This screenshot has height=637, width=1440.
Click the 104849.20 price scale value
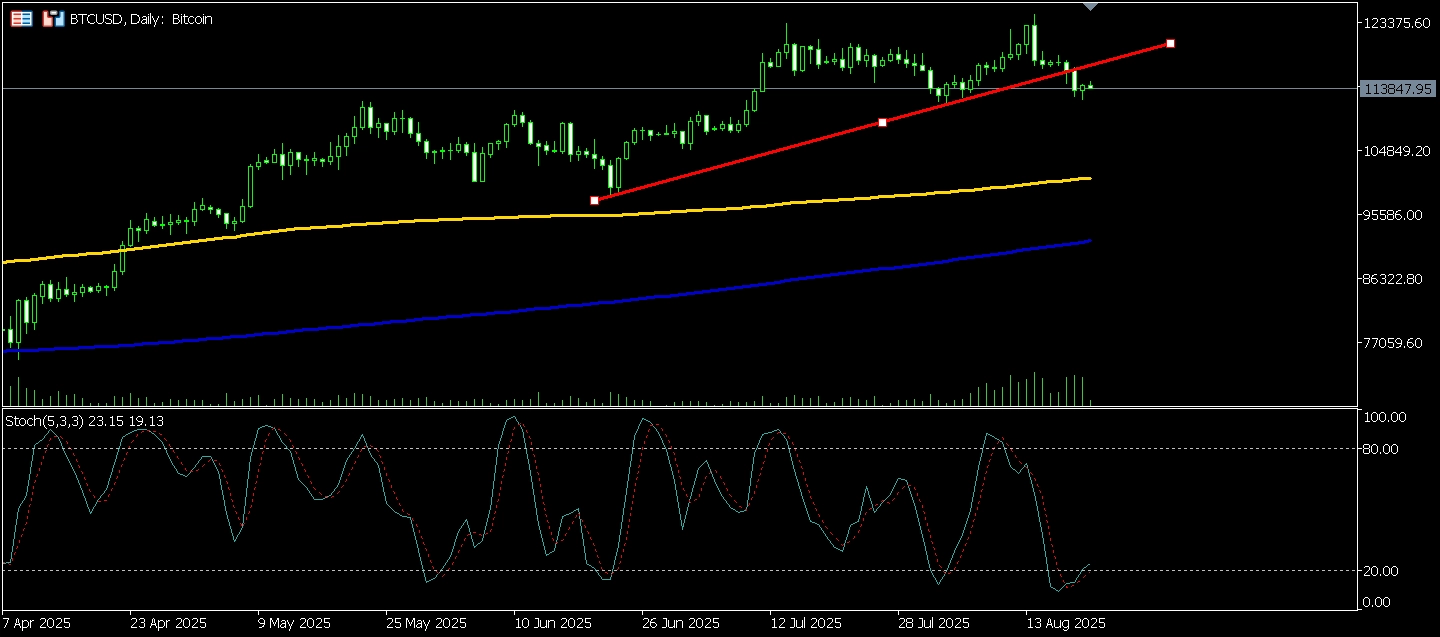click(x=1397, y=151)
